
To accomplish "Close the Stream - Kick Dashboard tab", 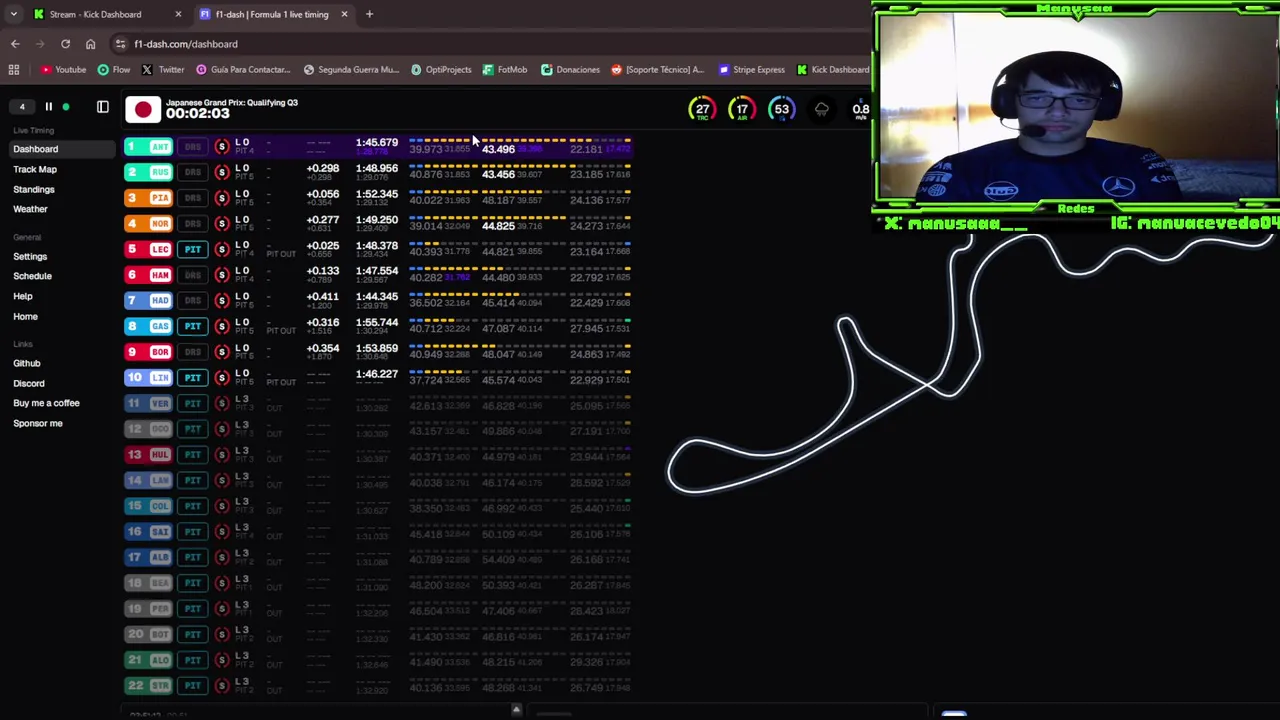I will point(178,14).
